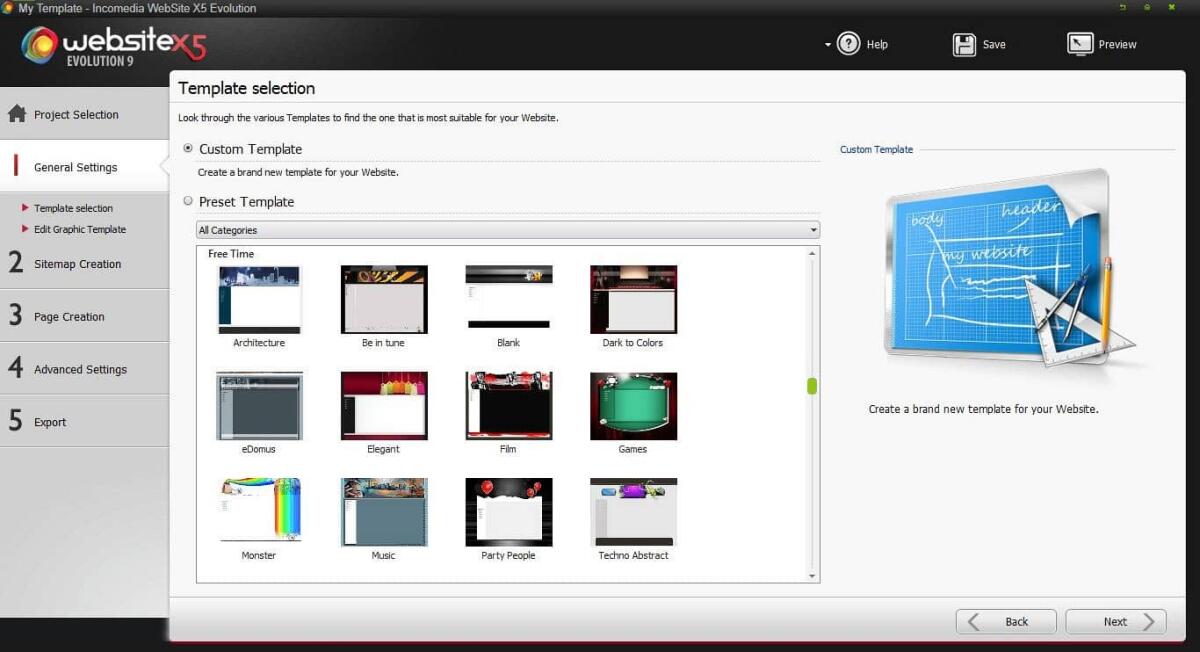The width and height of the screenshot is (1200, 652).
Task: Select the Preset Template radio button
Action: tap(188, 201)
